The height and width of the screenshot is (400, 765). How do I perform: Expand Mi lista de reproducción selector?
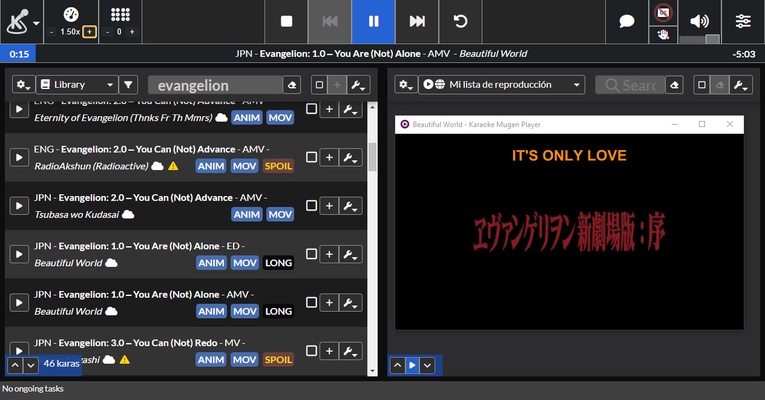point(502,85)
